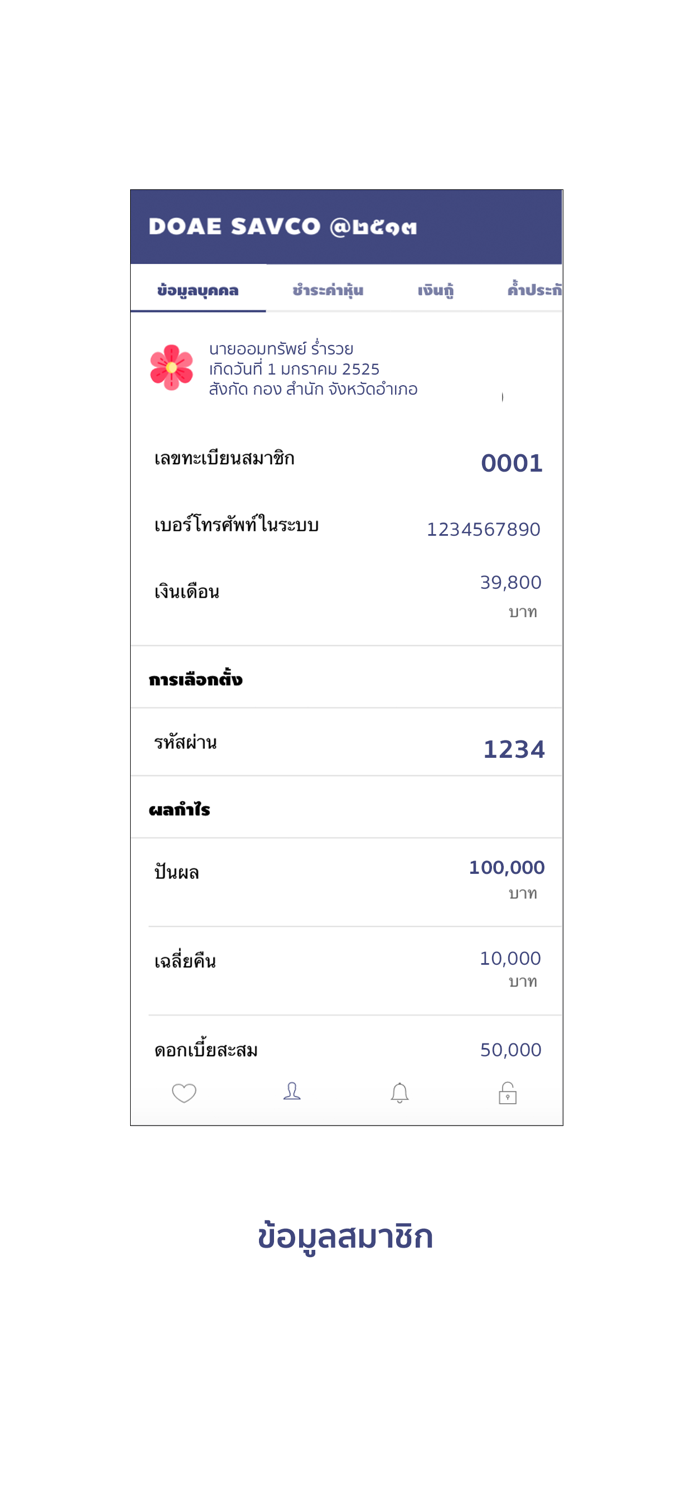
Task: Tap the ดอกเบี้ยสะสม accumulated interest row
Action: [x=346, y=1050]
